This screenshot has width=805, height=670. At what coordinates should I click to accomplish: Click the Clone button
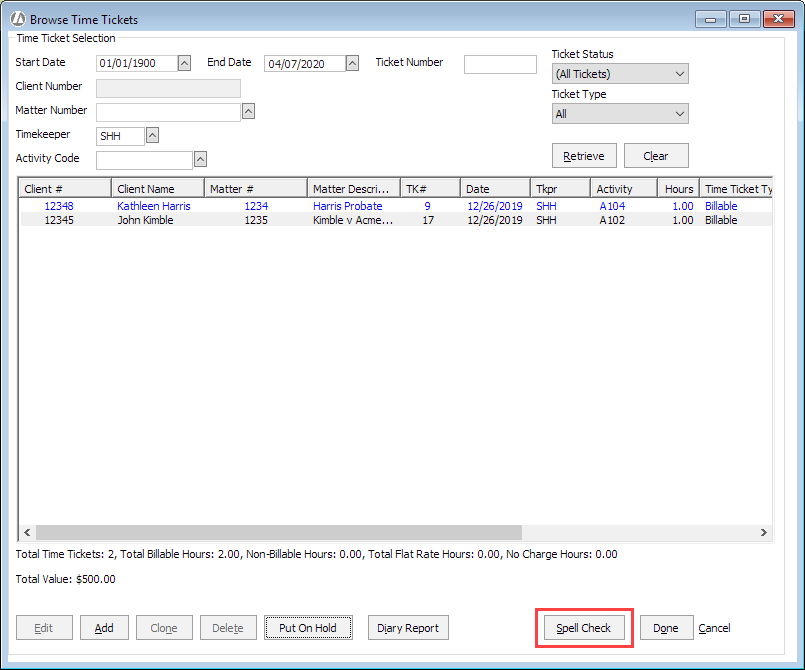(164, 627)
